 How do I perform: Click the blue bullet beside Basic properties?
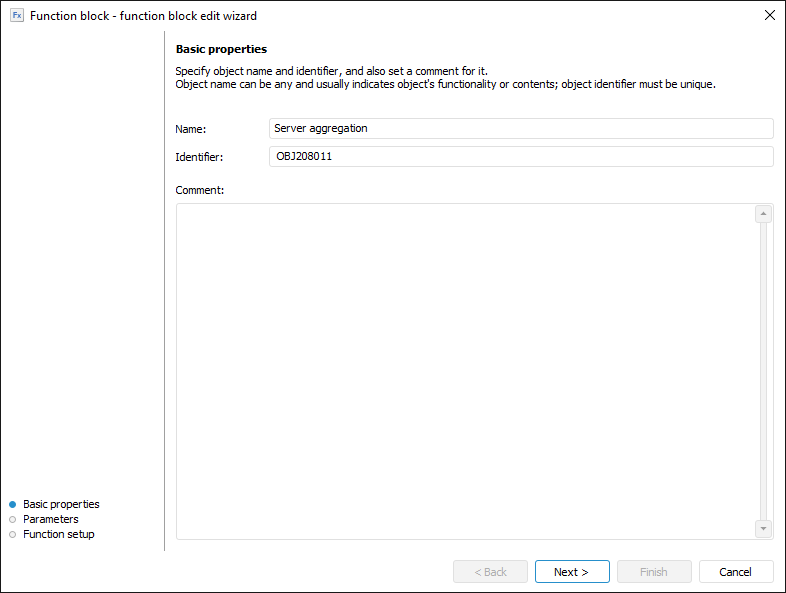point(12,505)
